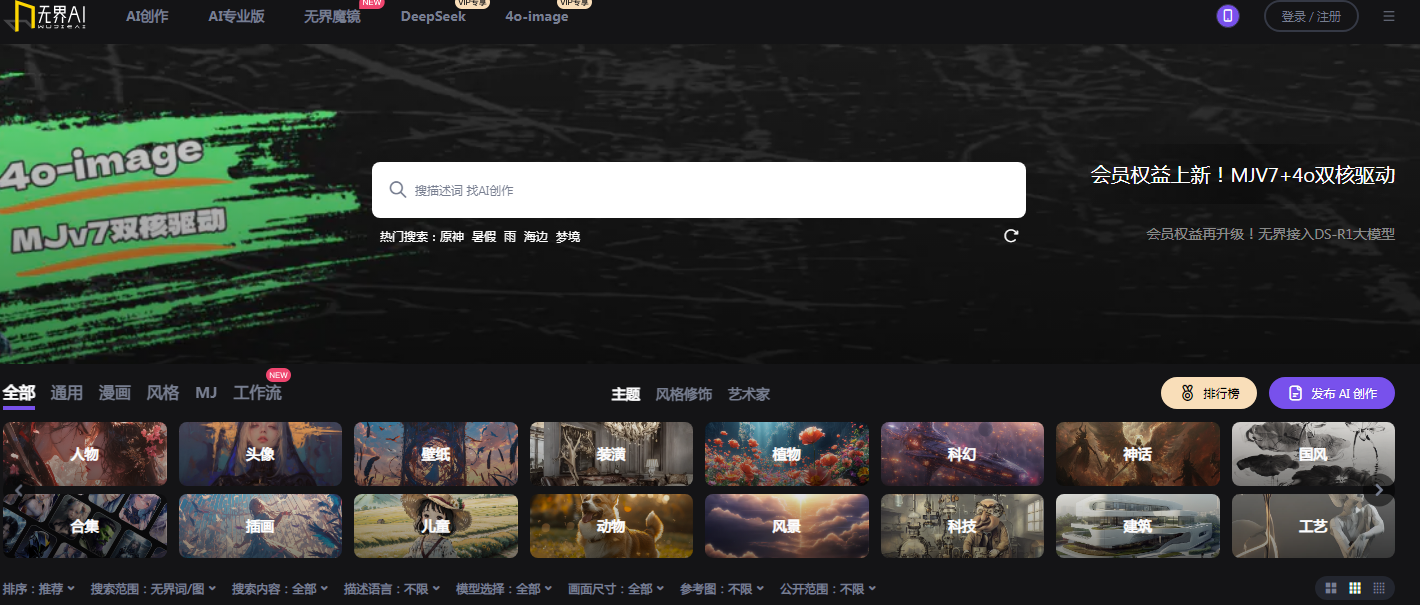Switch to medium grid view layout
Viewport: 1420px width, 605px height.
(1355, 588)
